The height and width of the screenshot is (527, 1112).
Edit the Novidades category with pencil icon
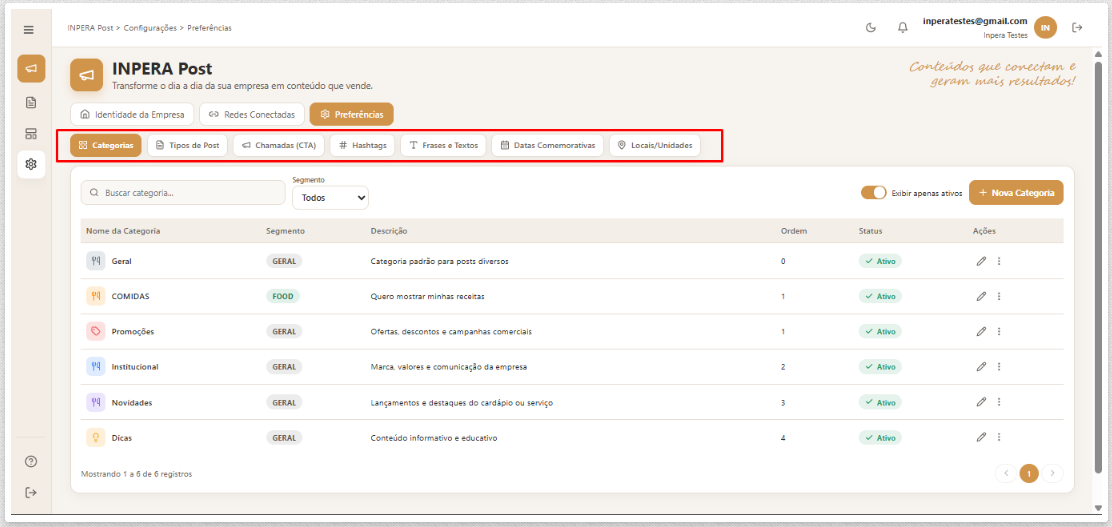pos(982,402)
